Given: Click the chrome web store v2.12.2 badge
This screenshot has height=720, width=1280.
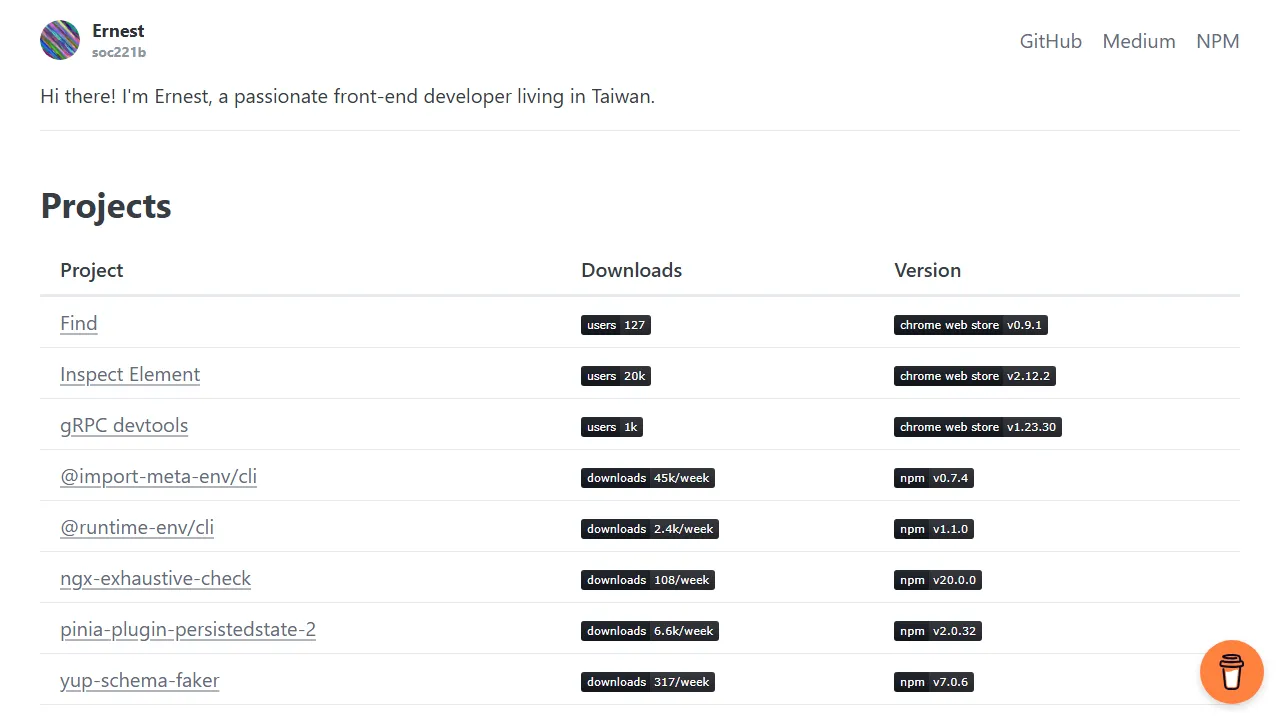Looking at the screenshot, I should click(974, 375).
